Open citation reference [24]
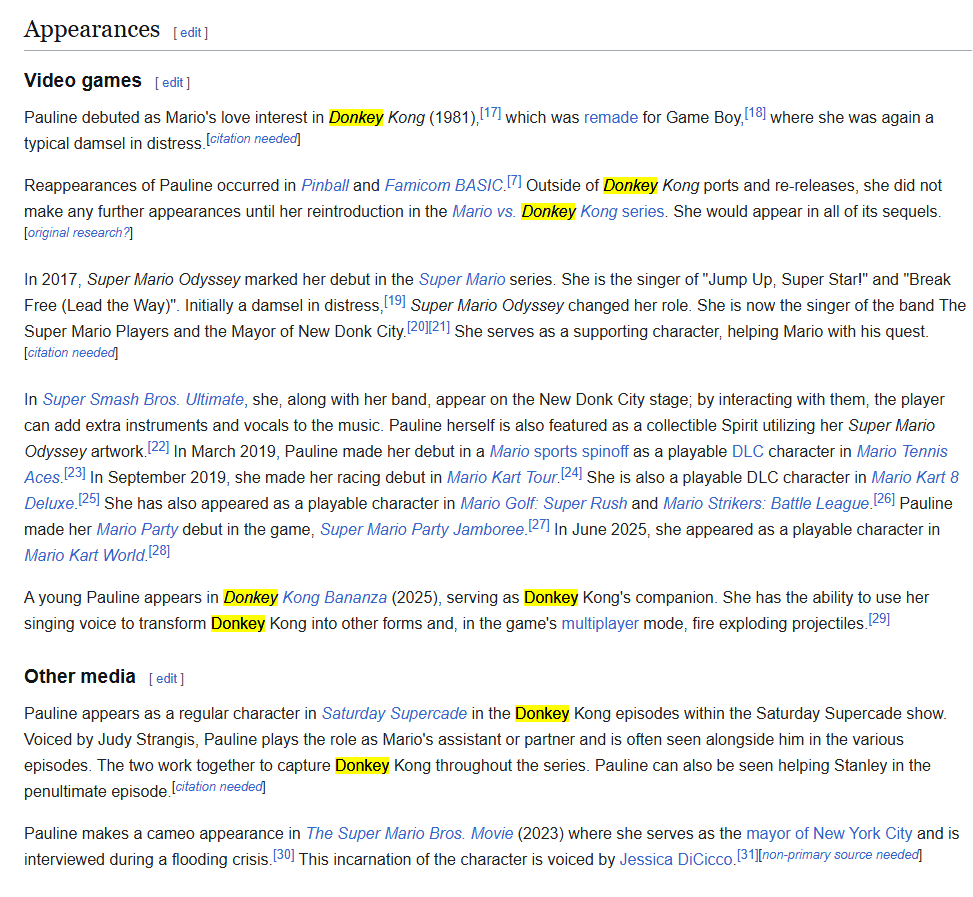Viewport: 973px width, 897px height. point(572,473)
